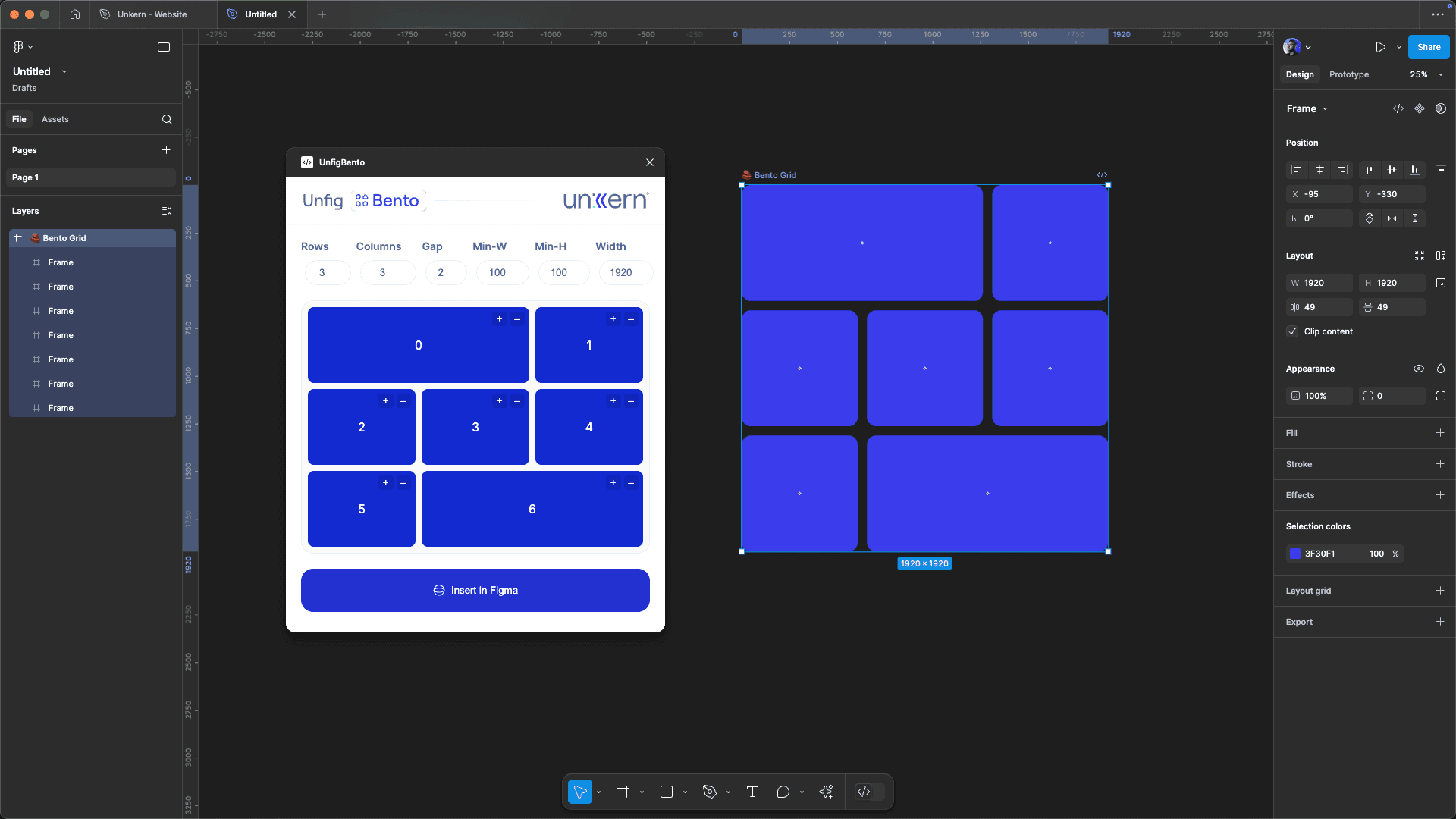Toggle Appearance visibility eye icon
This screenshot has width=1456, height=819.
point(1418,369)
